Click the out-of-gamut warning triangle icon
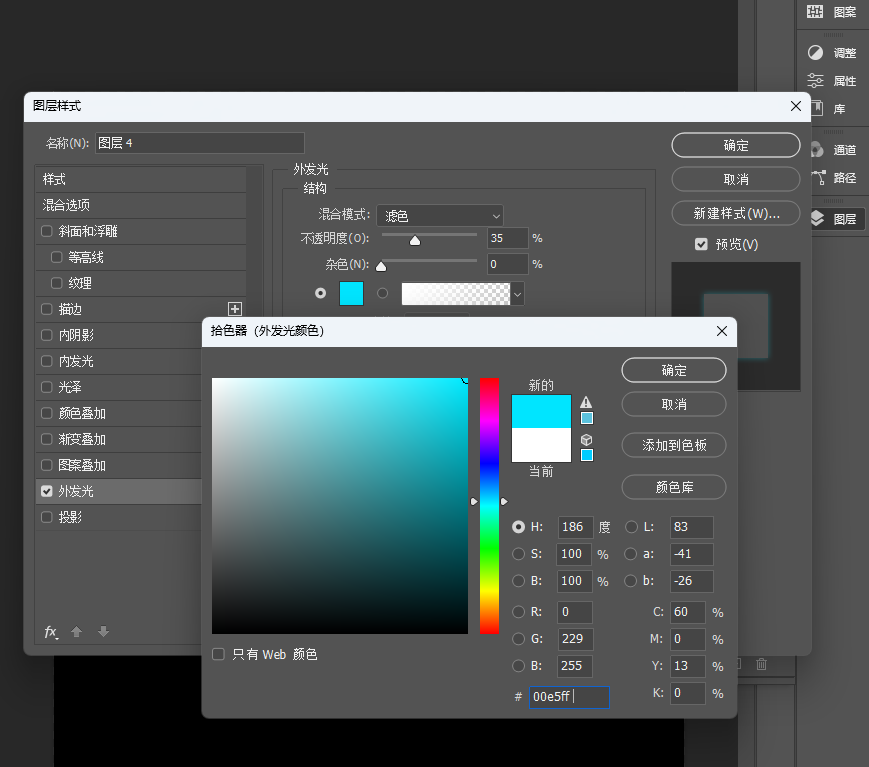This screenshot has width=869, height=767. (586, 402)
